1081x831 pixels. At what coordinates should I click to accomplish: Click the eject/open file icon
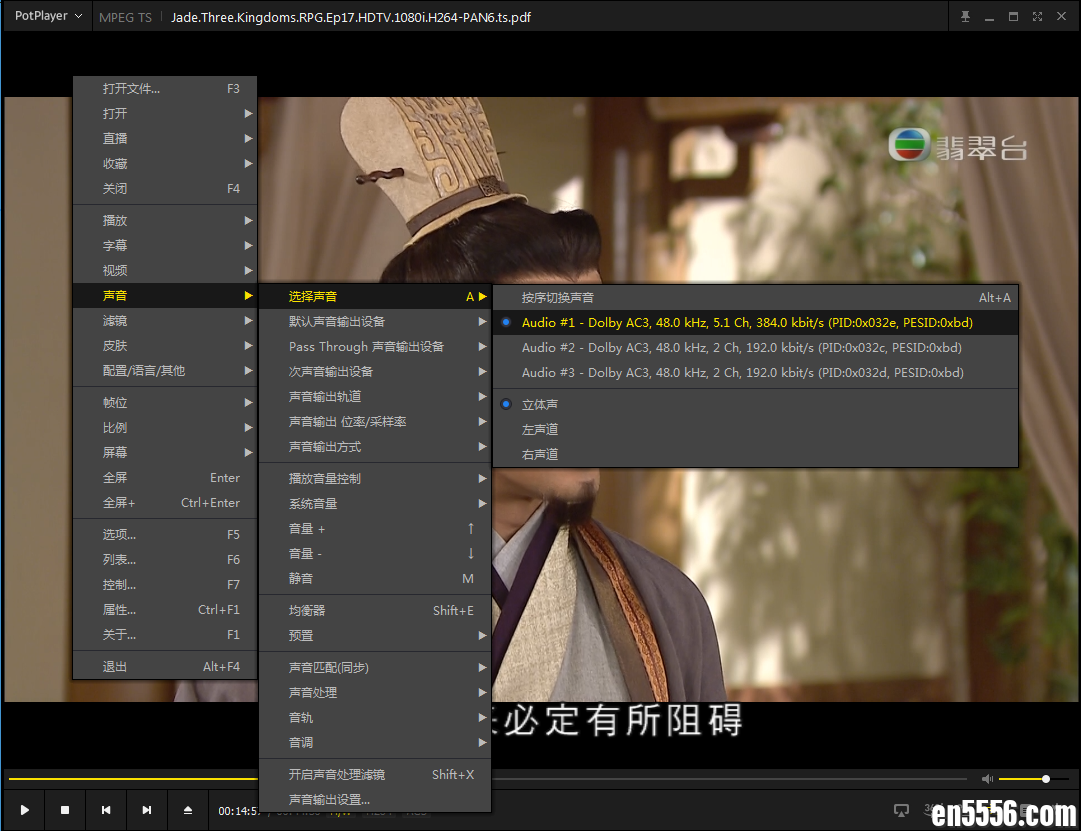click(188, 810)
